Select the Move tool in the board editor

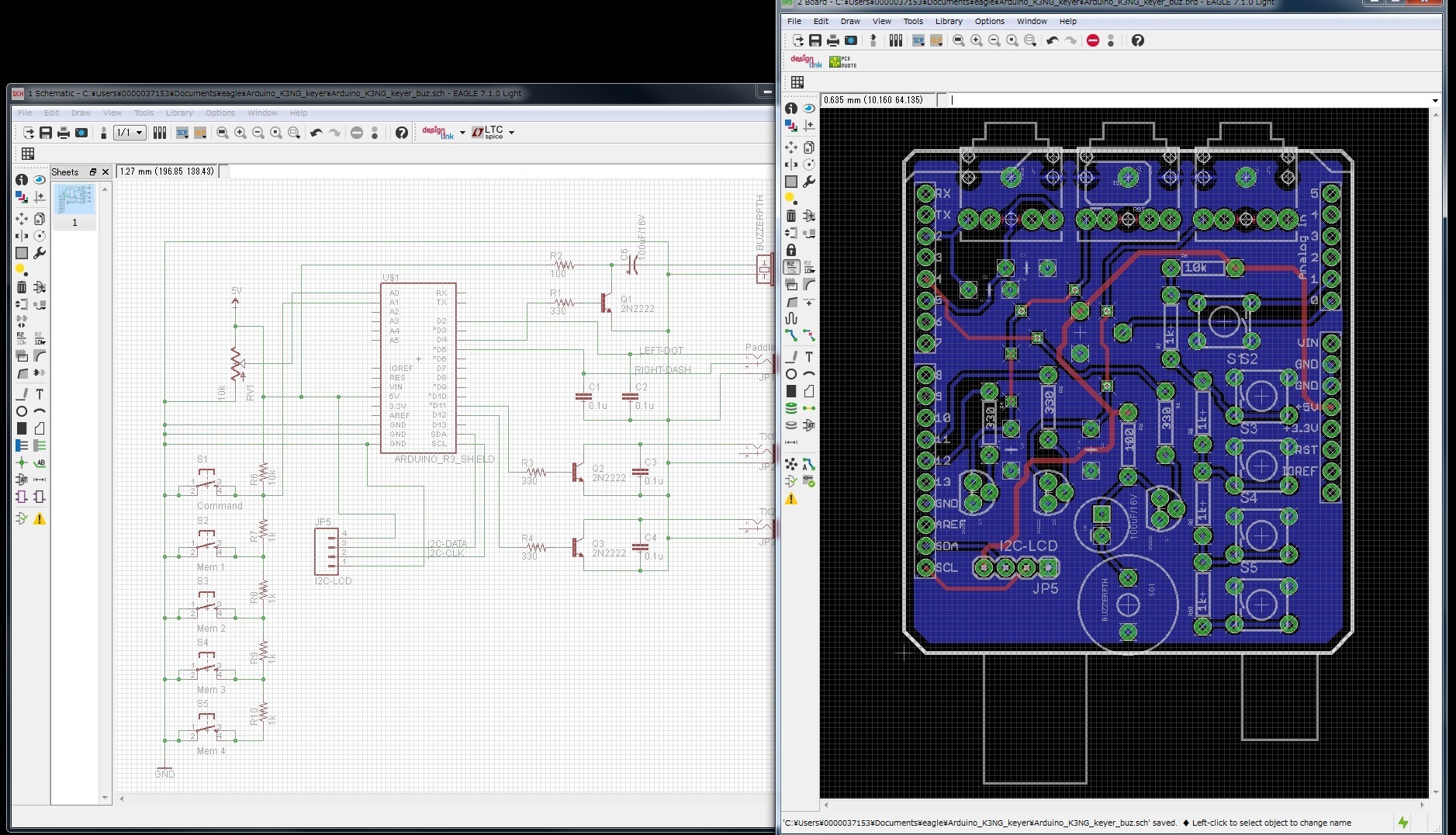(x=790, y=147)
